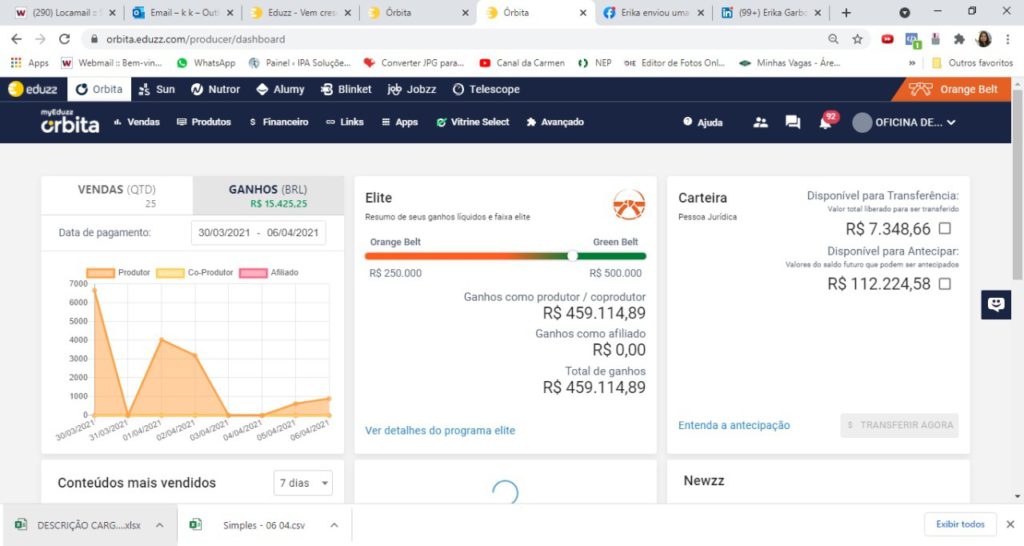
Task: Click the eduzz logo in top bar
Action: (33, 89)
